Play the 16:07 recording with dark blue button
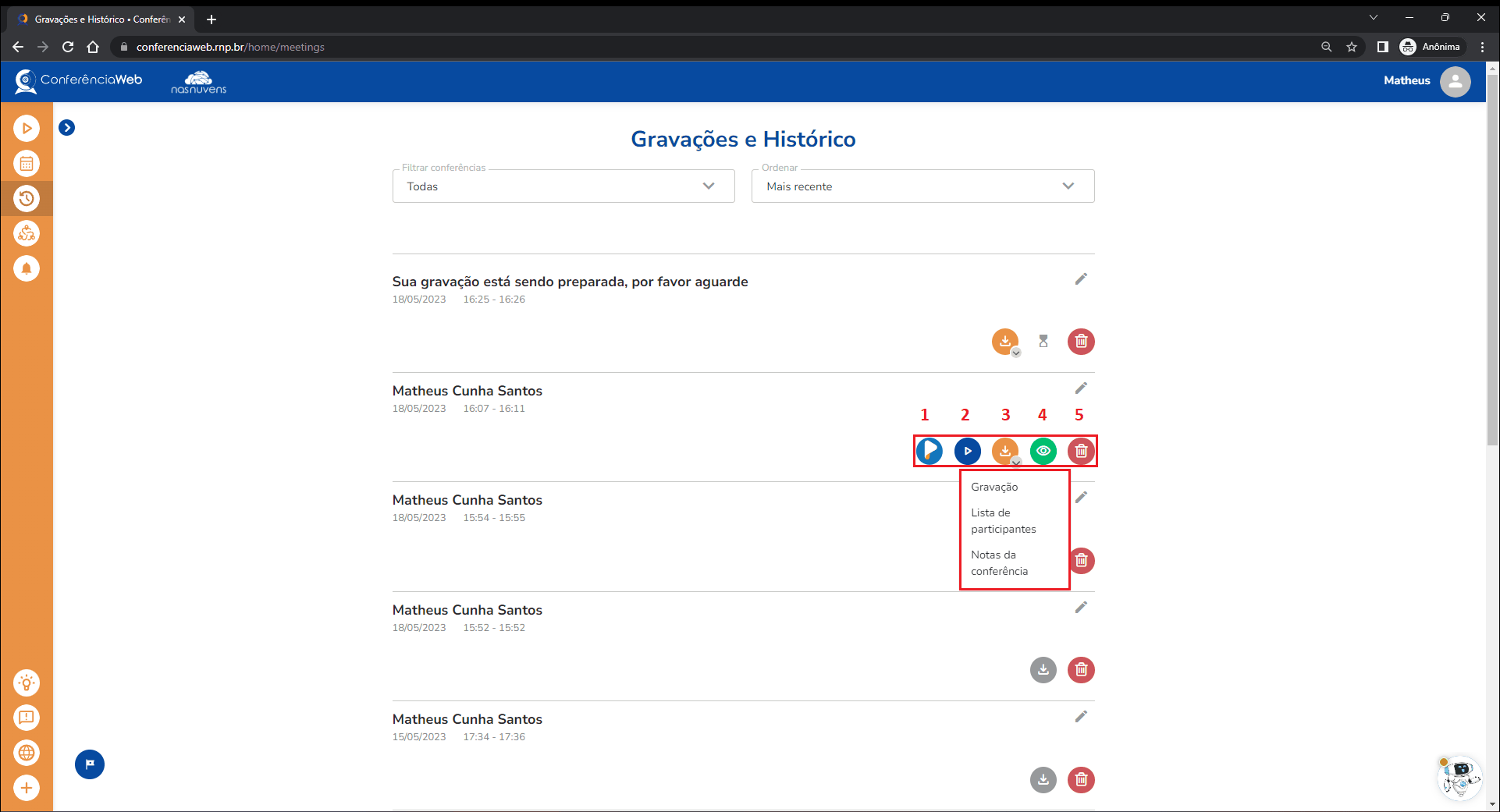The height and width of the screenshot is (812, 1500). pyautogui.click(x=967, y=451)
